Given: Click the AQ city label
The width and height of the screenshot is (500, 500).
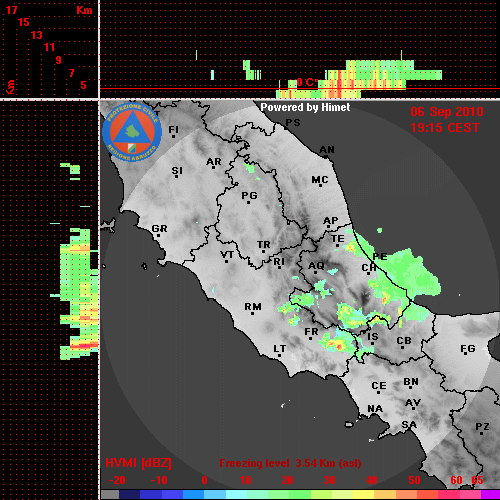Looking at the screenshot, I should click(316, 266).
